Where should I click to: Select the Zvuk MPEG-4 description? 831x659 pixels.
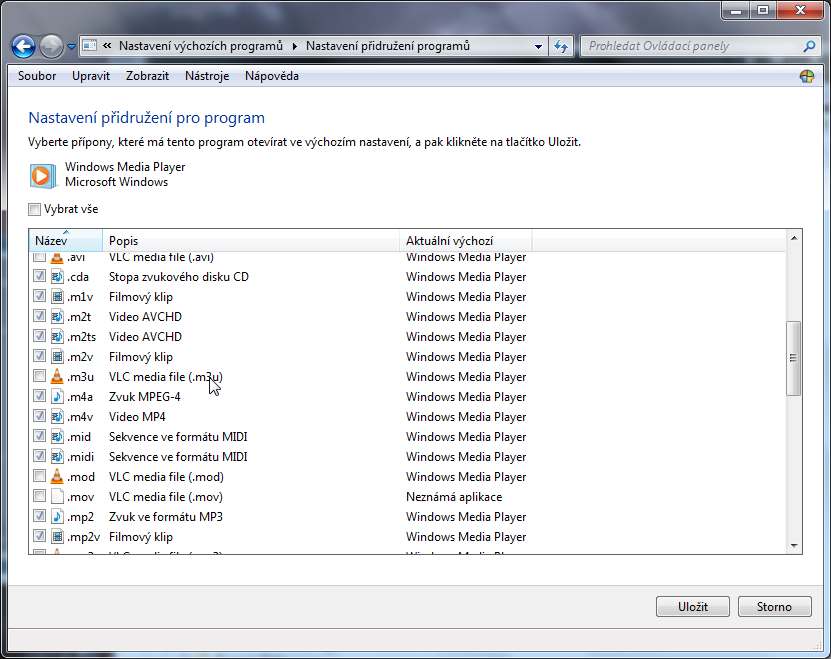click(145, 397)
